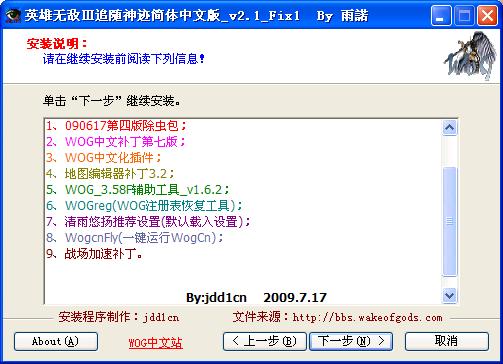Select line 清雨悠扬推荐设置

click(x=148, y=221)
